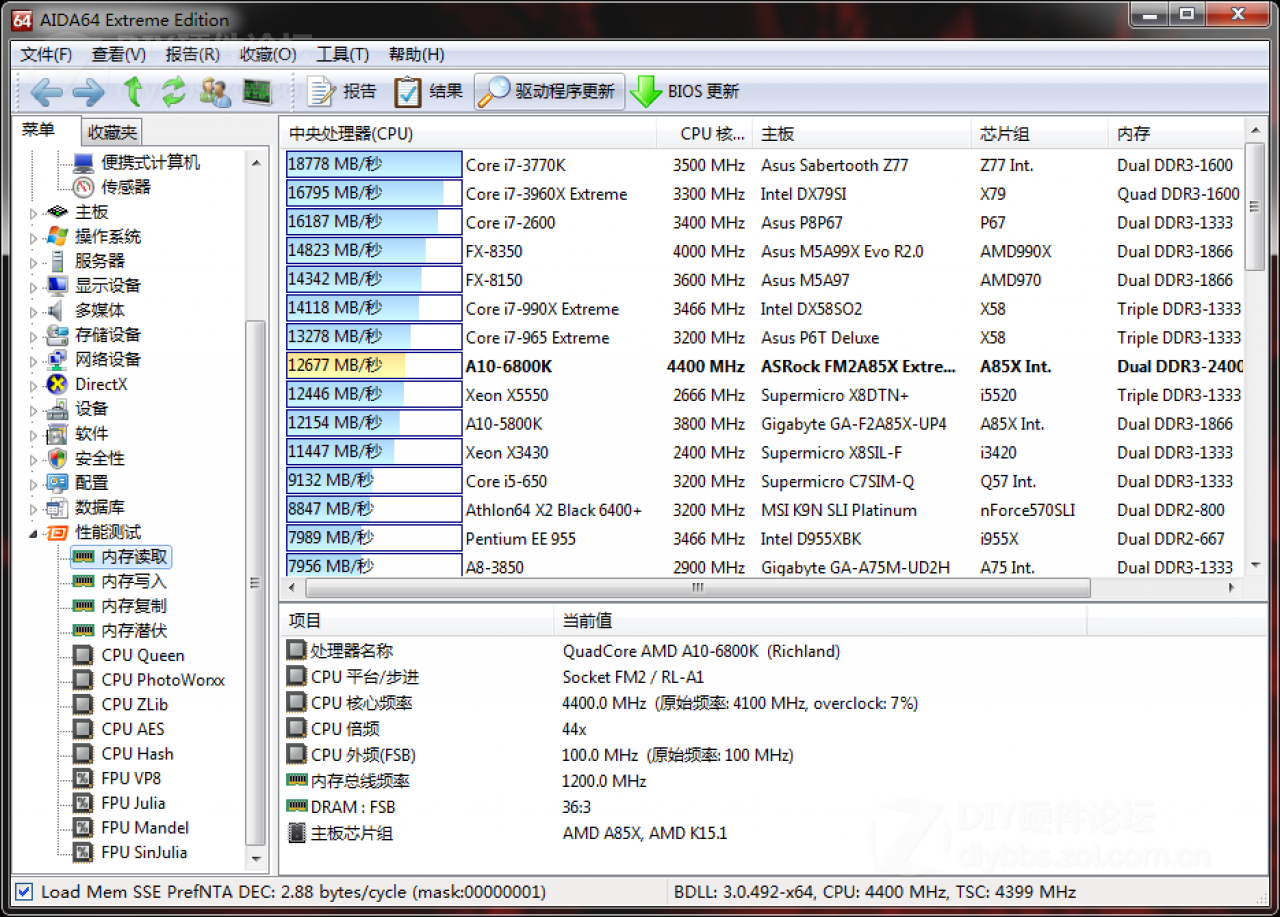Expand the 操作系统 tree node
The image size is (1280, 917).
click(33, 237)
